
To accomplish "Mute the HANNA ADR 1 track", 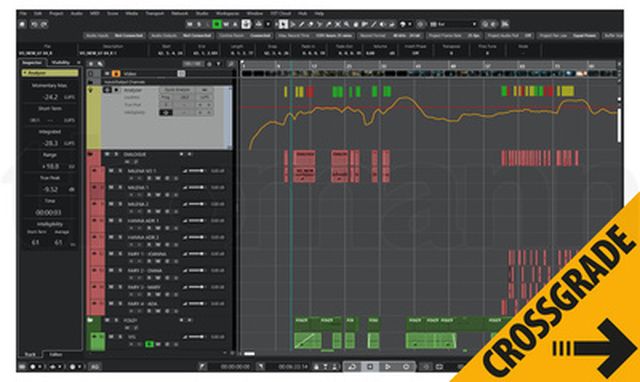I will click(x=111, y=220).
